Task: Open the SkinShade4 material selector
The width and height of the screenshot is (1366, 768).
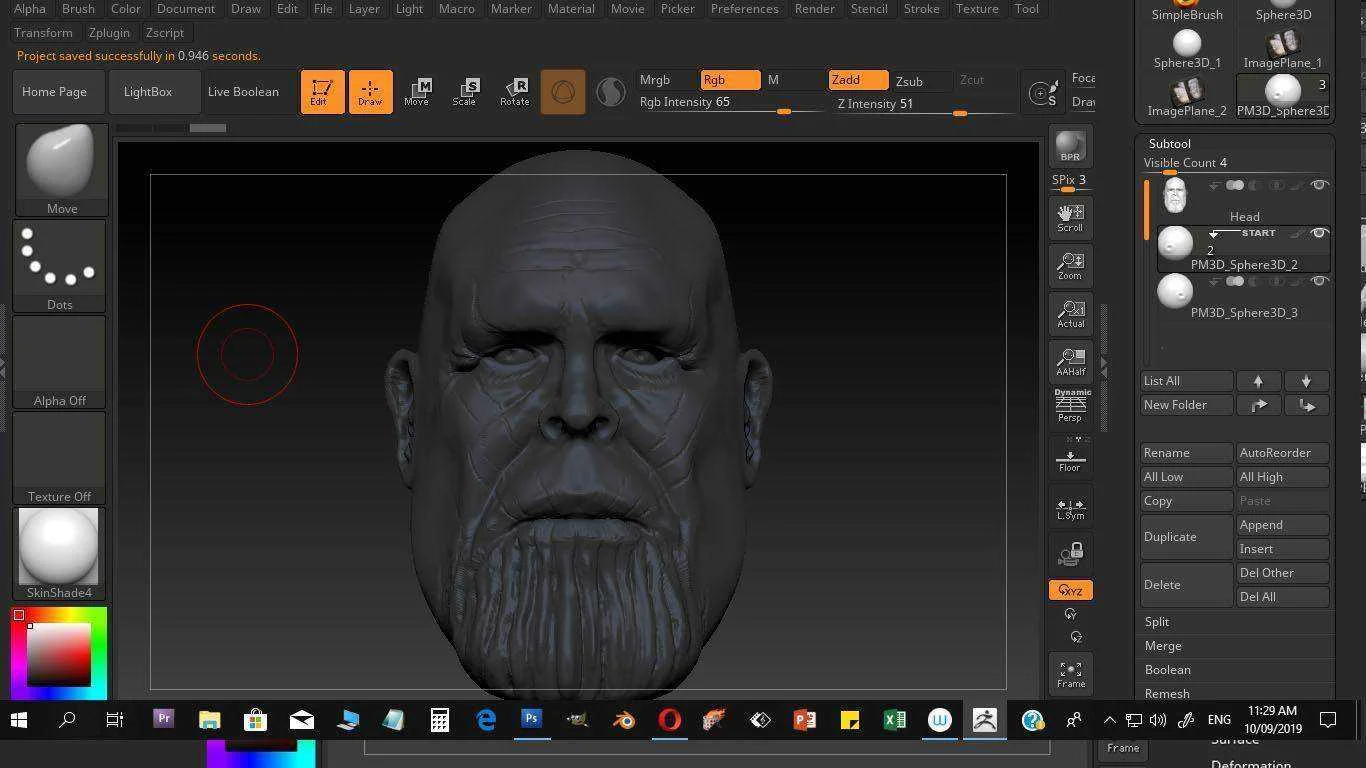Action: (60, 553)
